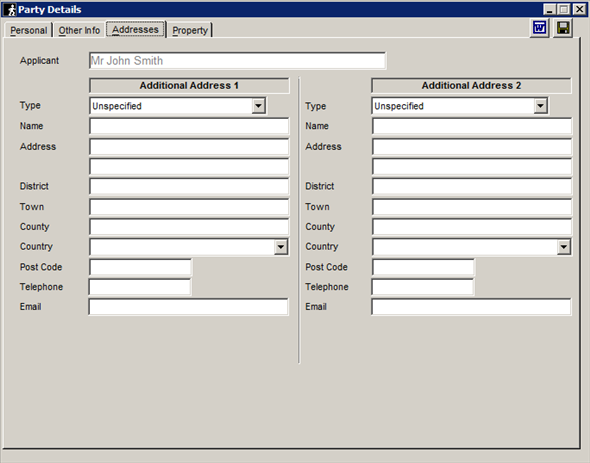Select the Addresses tab
This screenshot has height=463, width=590.
click(x=135, y=29)
